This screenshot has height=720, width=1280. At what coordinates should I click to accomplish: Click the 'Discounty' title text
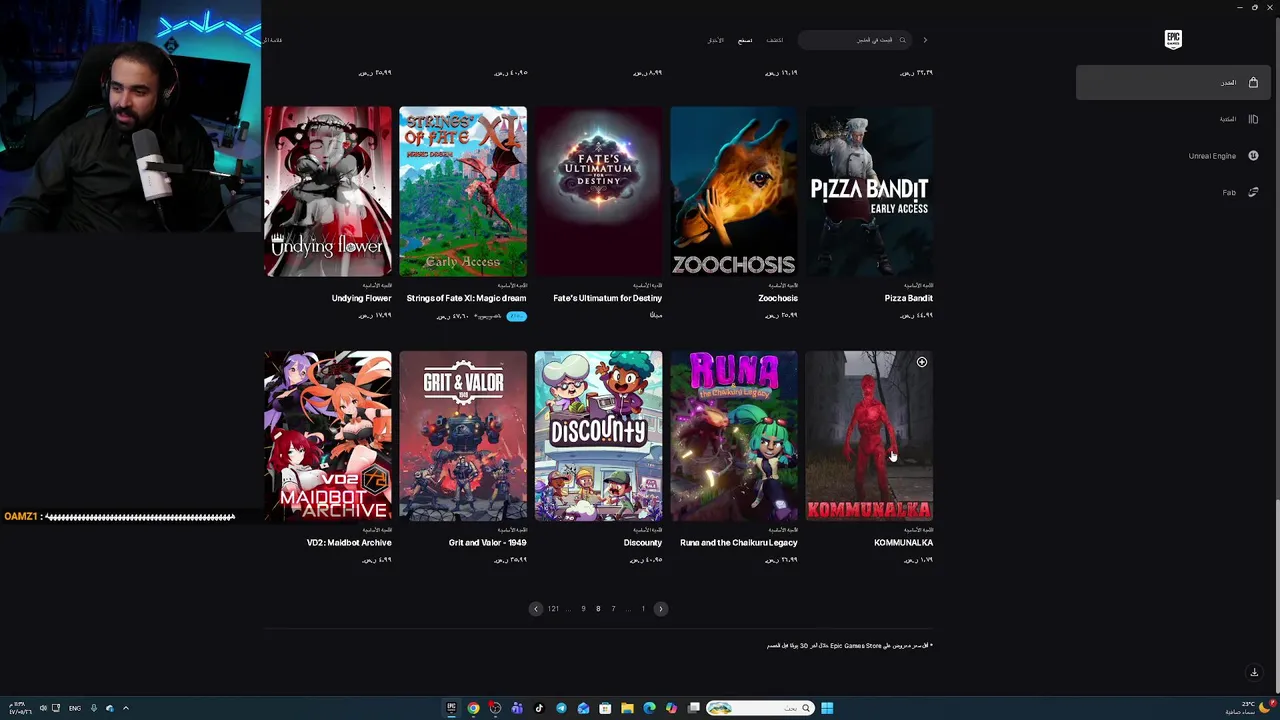point(643,543)
